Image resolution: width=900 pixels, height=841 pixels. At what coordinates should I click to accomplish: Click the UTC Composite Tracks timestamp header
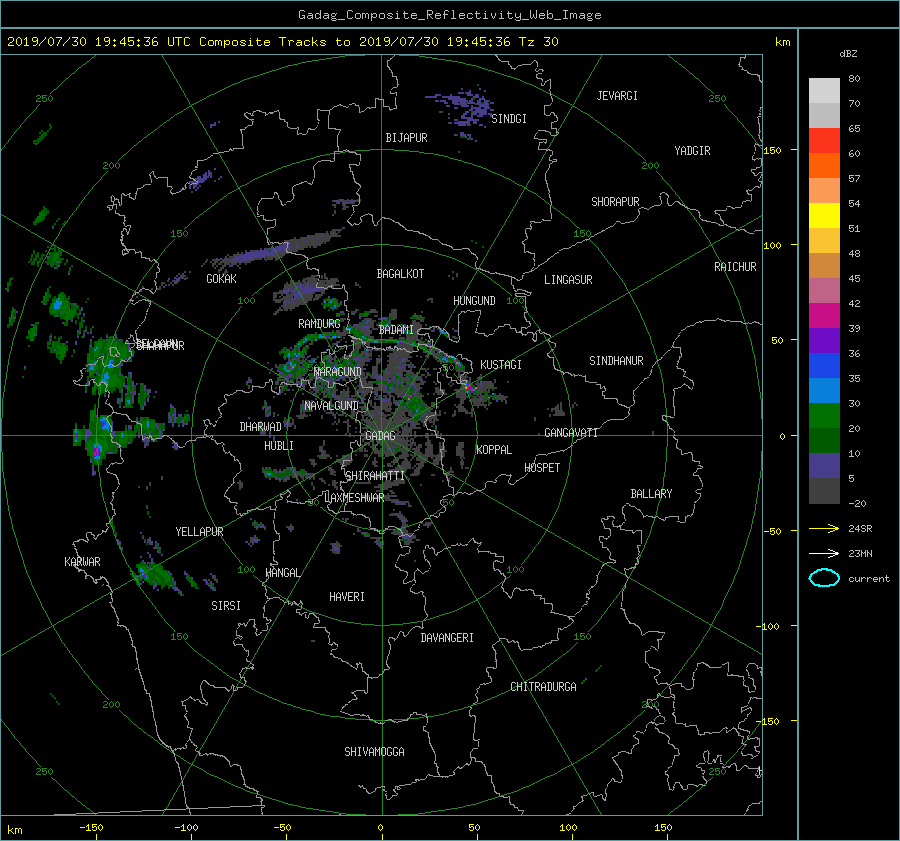click(x=282, y=42)
